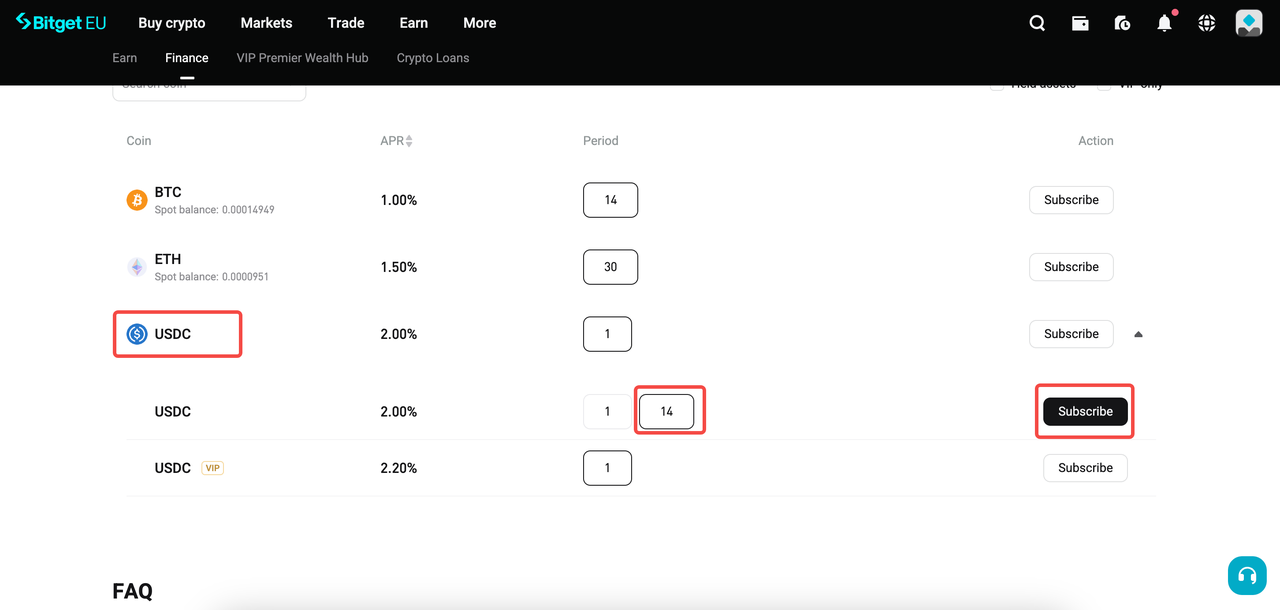Select the Finance sub-tab
Image resolution: width=1280 pixels, height=610 pixels.
187,58
